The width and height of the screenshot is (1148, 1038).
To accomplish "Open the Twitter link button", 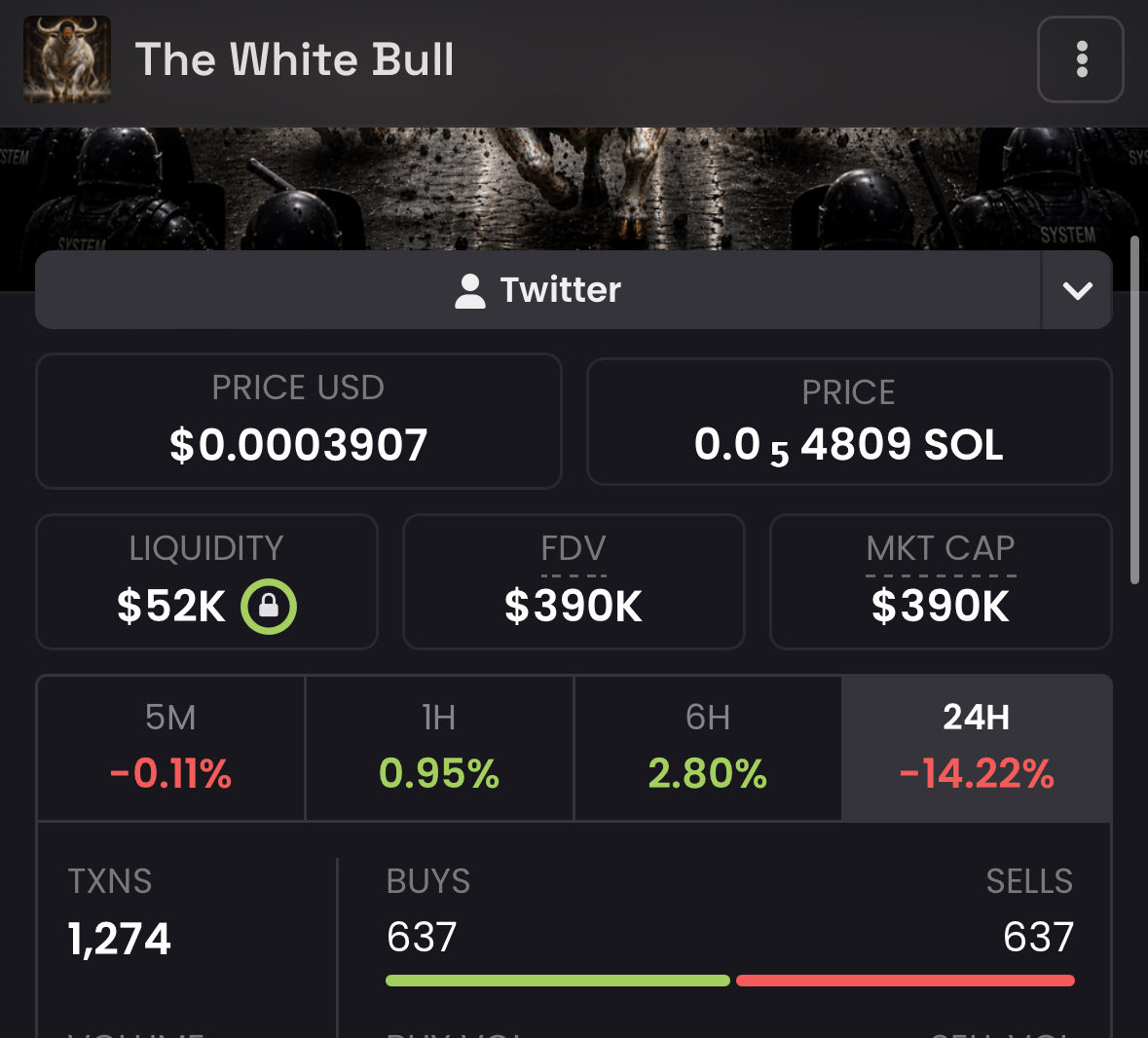I will pyautogui.click(x=538, y=290).
